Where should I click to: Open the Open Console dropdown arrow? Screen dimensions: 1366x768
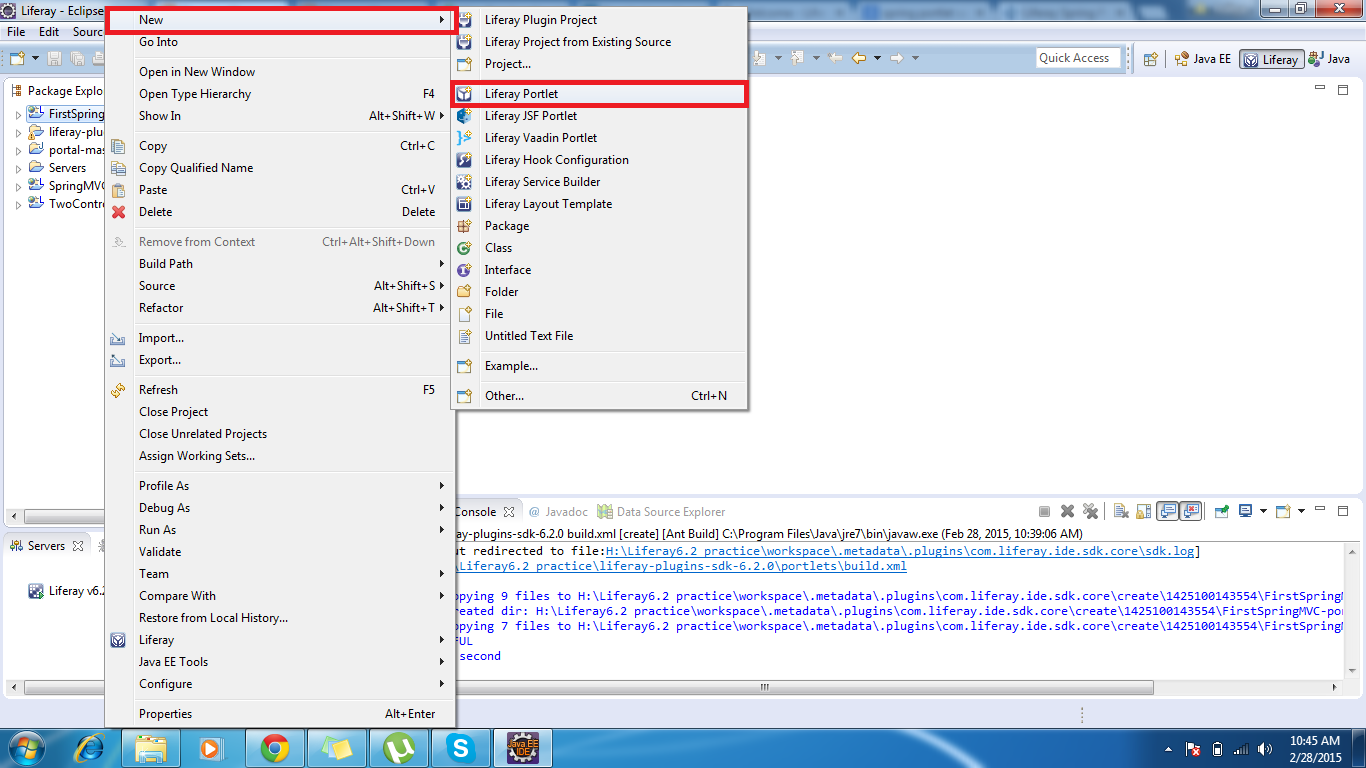[1302, 512]
